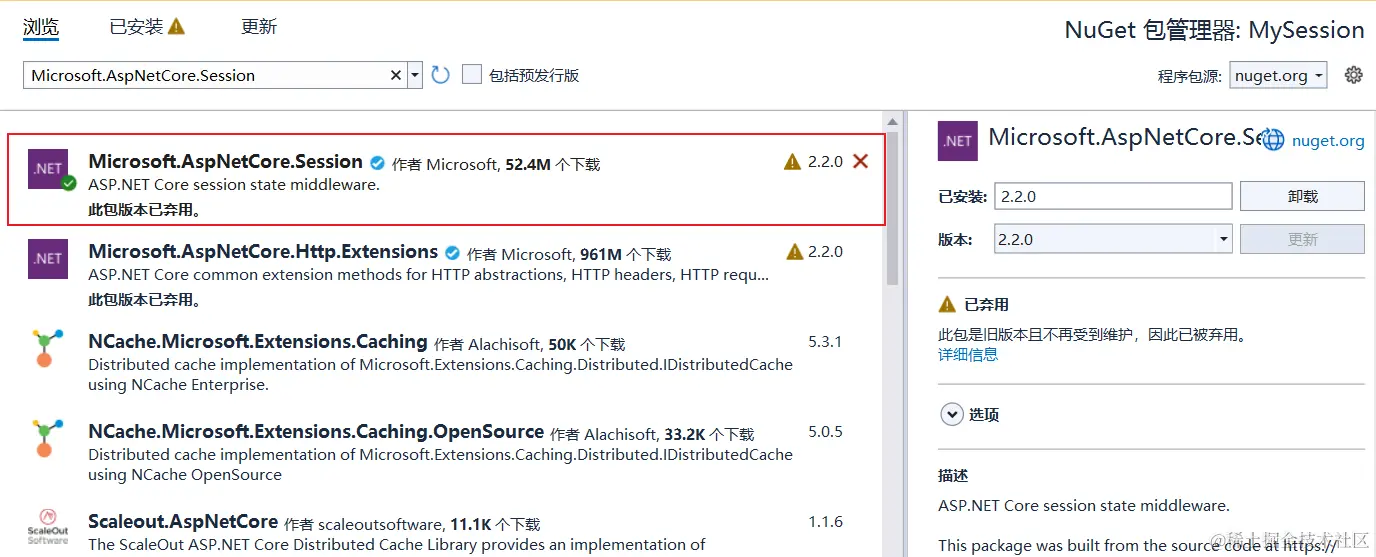Click version 5.3.1 of NCache package
1376x557 pixels.
825,341
